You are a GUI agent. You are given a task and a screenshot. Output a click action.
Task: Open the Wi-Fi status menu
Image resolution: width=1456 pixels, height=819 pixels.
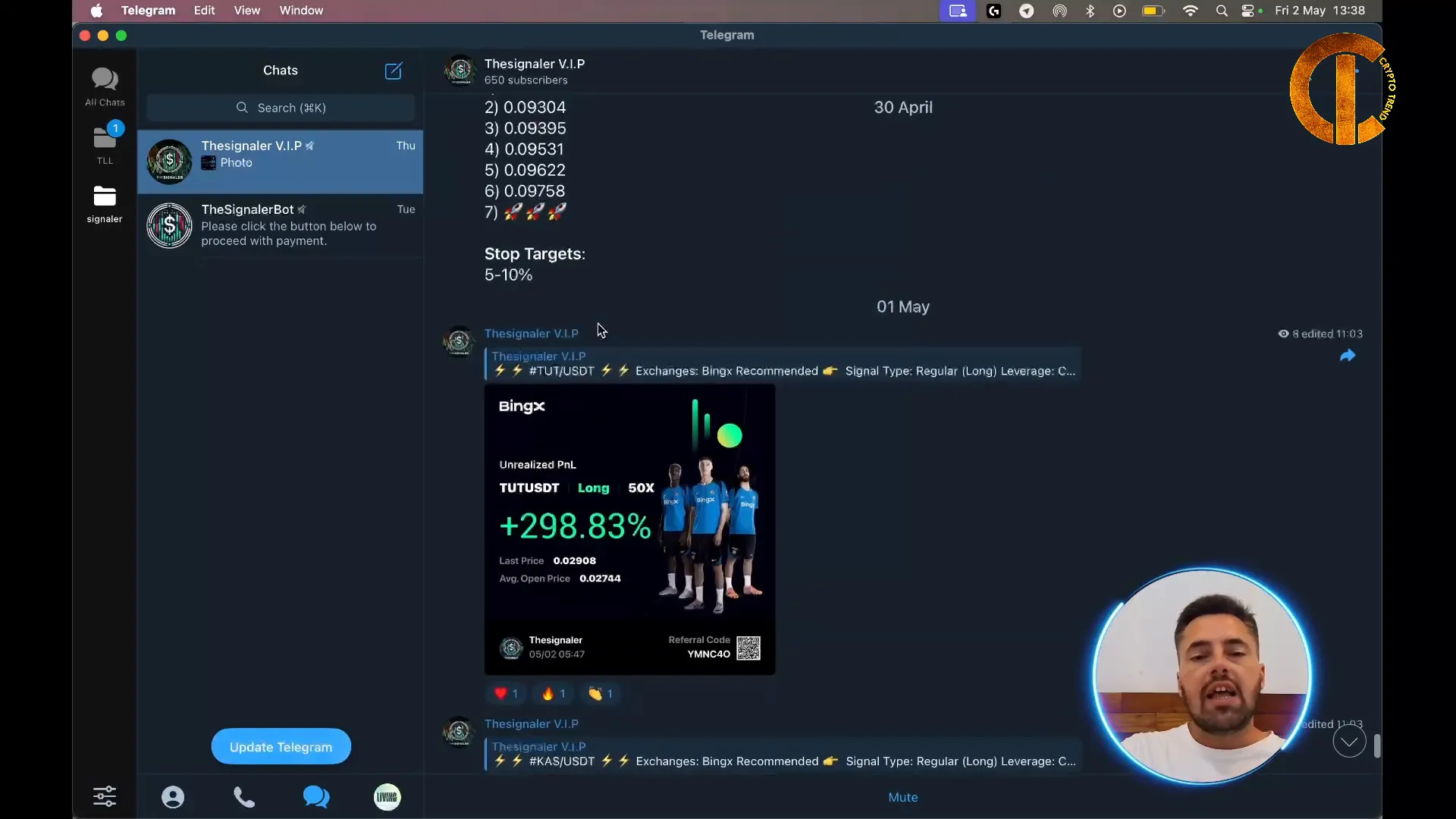click(1191, 11)
